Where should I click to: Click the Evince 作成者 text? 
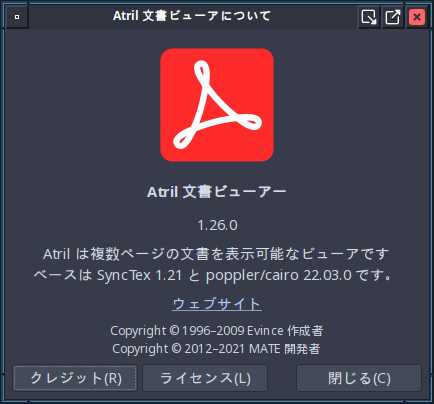[x=285, y=331]
